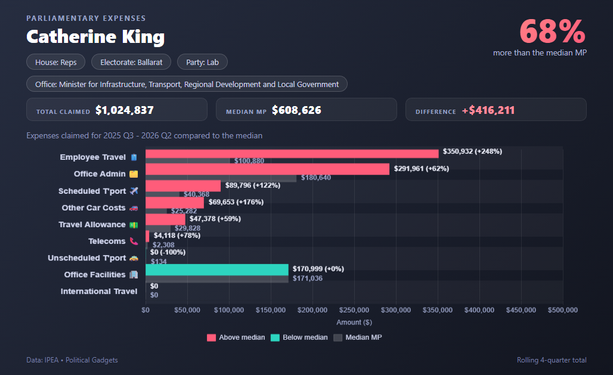Select the House: Reps tag
The width and height of the screenshot is (613, 375).
pyautogui.click(x=56, y=62)
